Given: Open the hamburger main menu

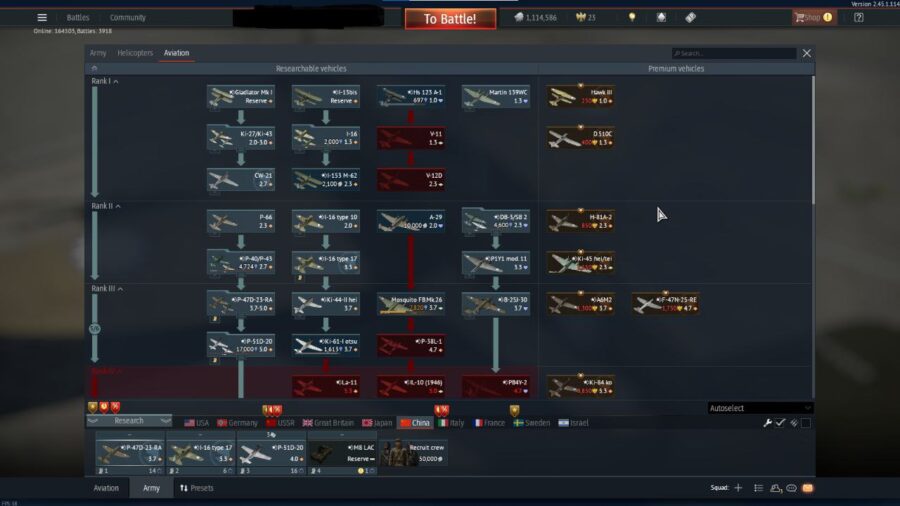Looking at the screenshot, I should pos(42,17).
